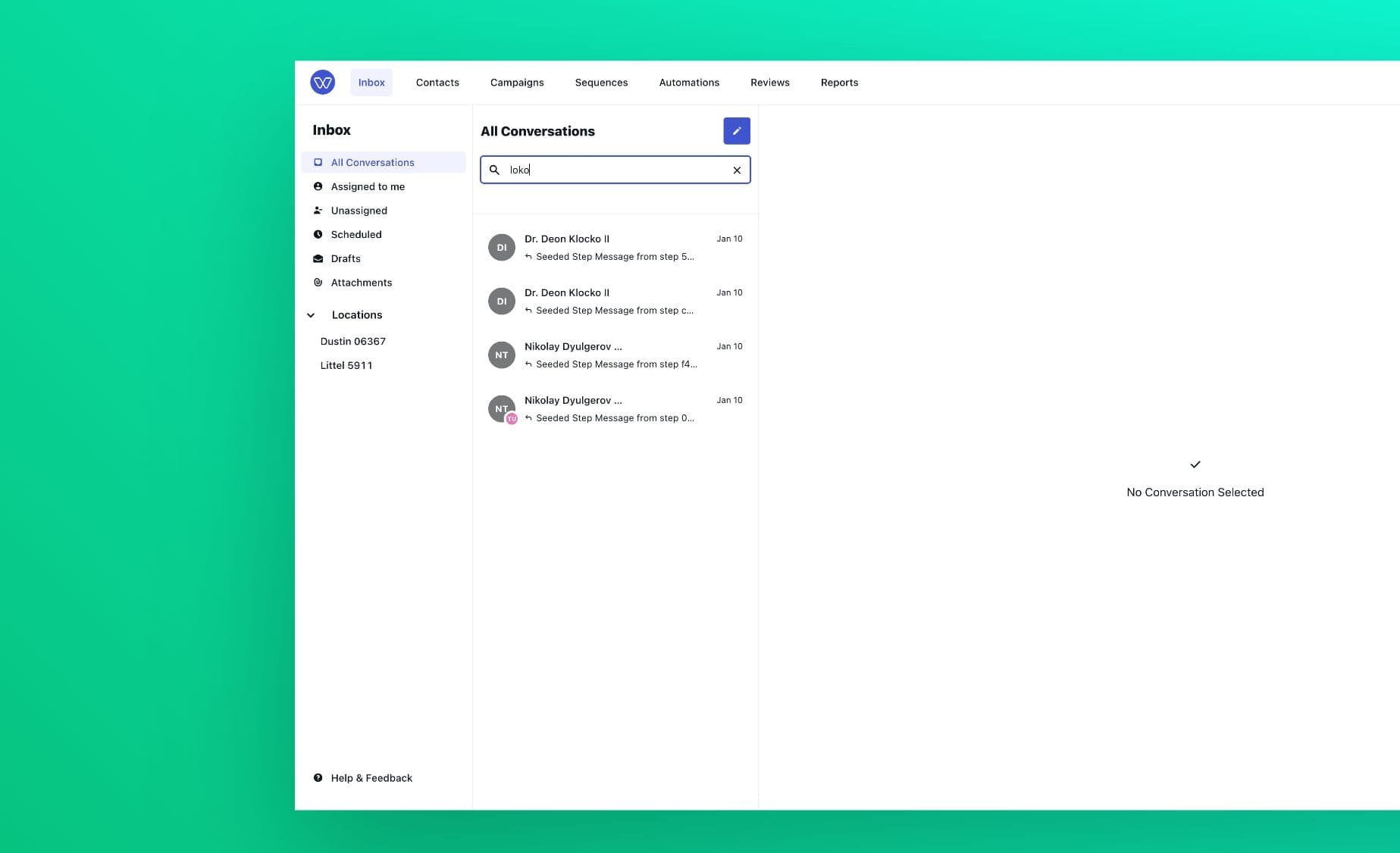Viewport: 1400px width, 853px height.
Task: Open the Drafts folder
Action: click(345, 259)
